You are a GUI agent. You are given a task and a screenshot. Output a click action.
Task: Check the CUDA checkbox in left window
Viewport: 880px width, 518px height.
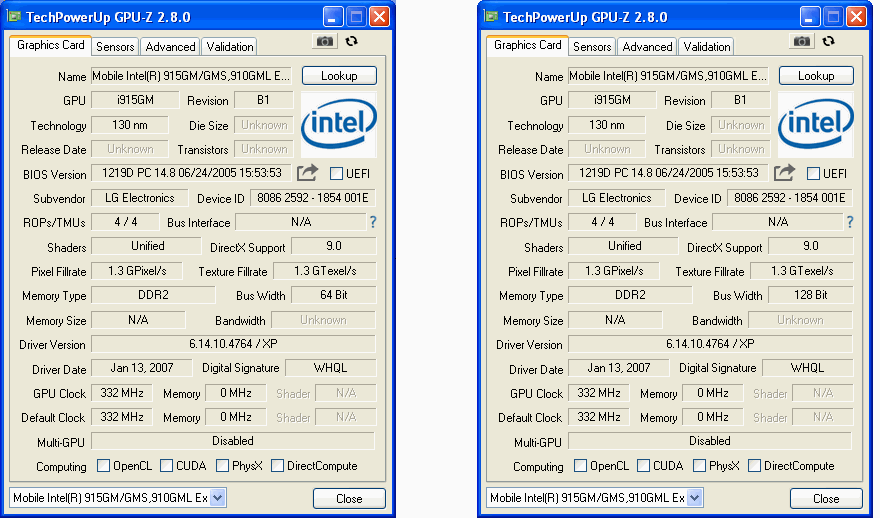coord(166,466)
